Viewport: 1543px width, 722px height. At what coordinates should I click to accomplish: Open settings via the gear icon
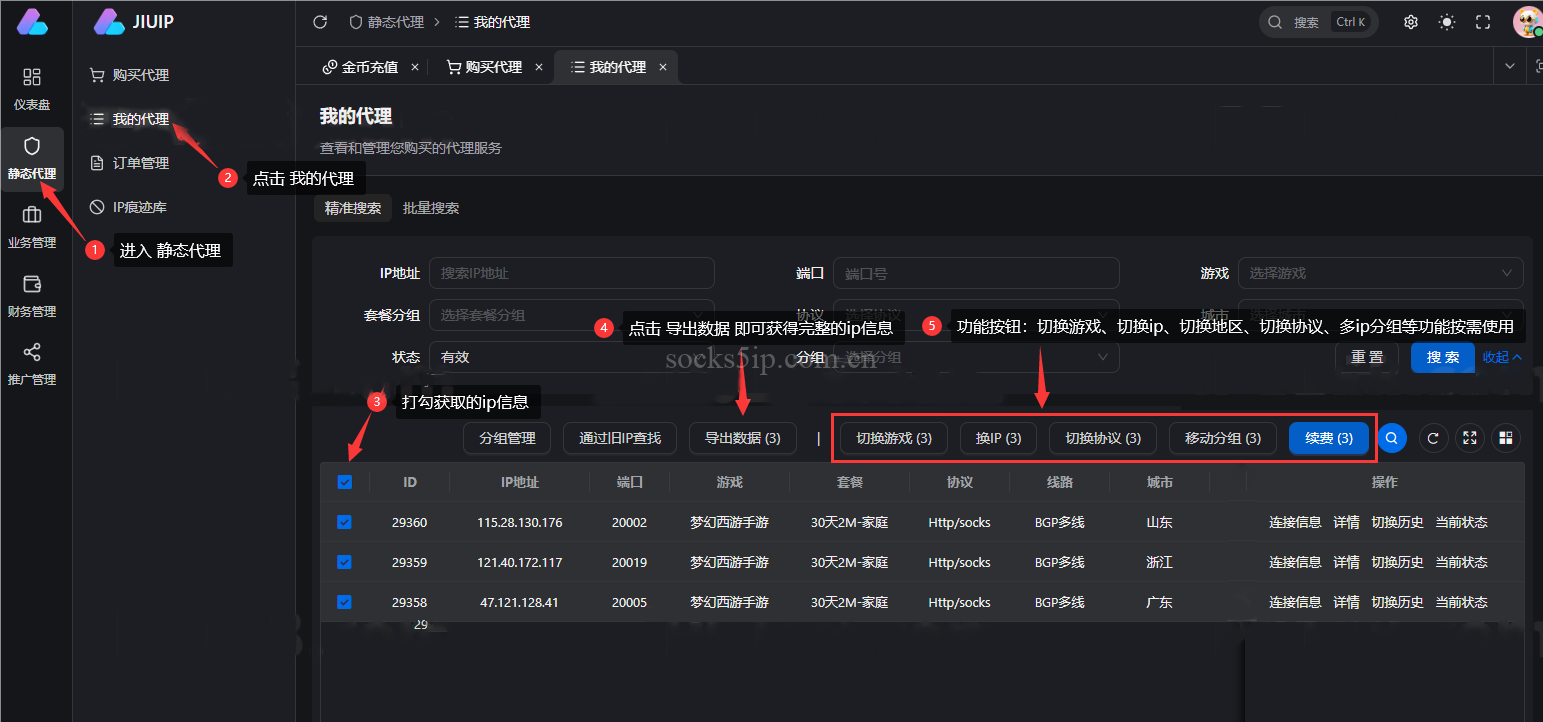pyautogui.click(x=1410, y=21)
